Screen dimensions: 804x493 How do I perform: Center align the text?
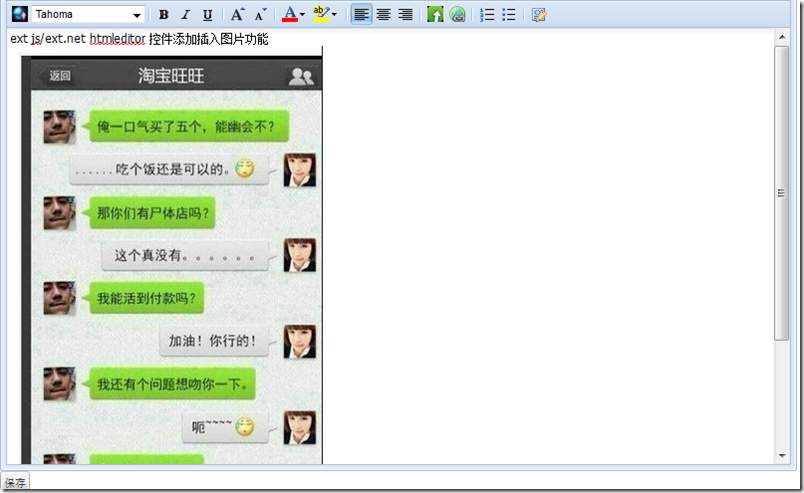pyautogui.click(x=384, y=14)
